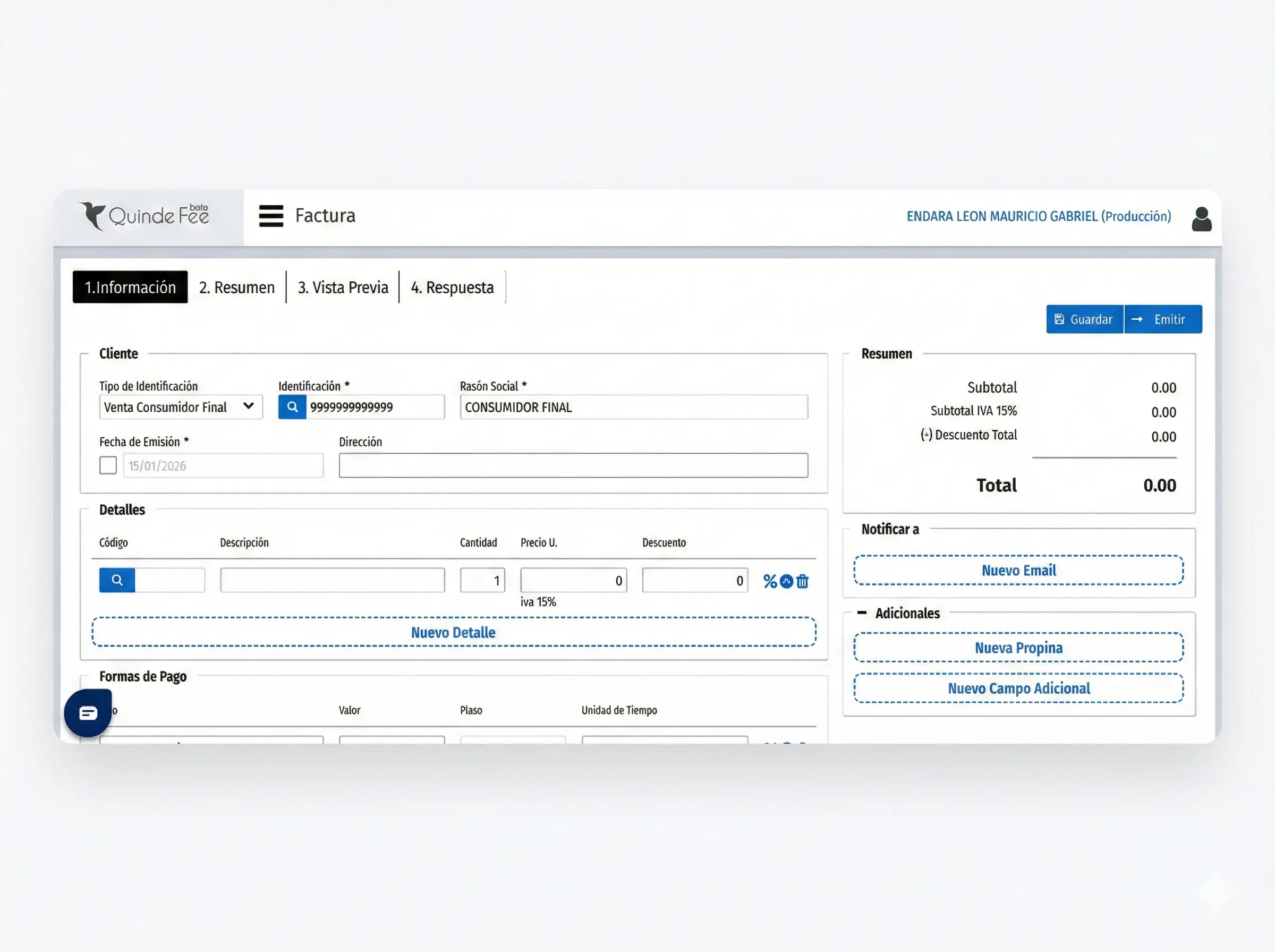This screenshot has height=952, width=1275.
Task: Search product using Código magnifier button
Action: click(117, 580)
